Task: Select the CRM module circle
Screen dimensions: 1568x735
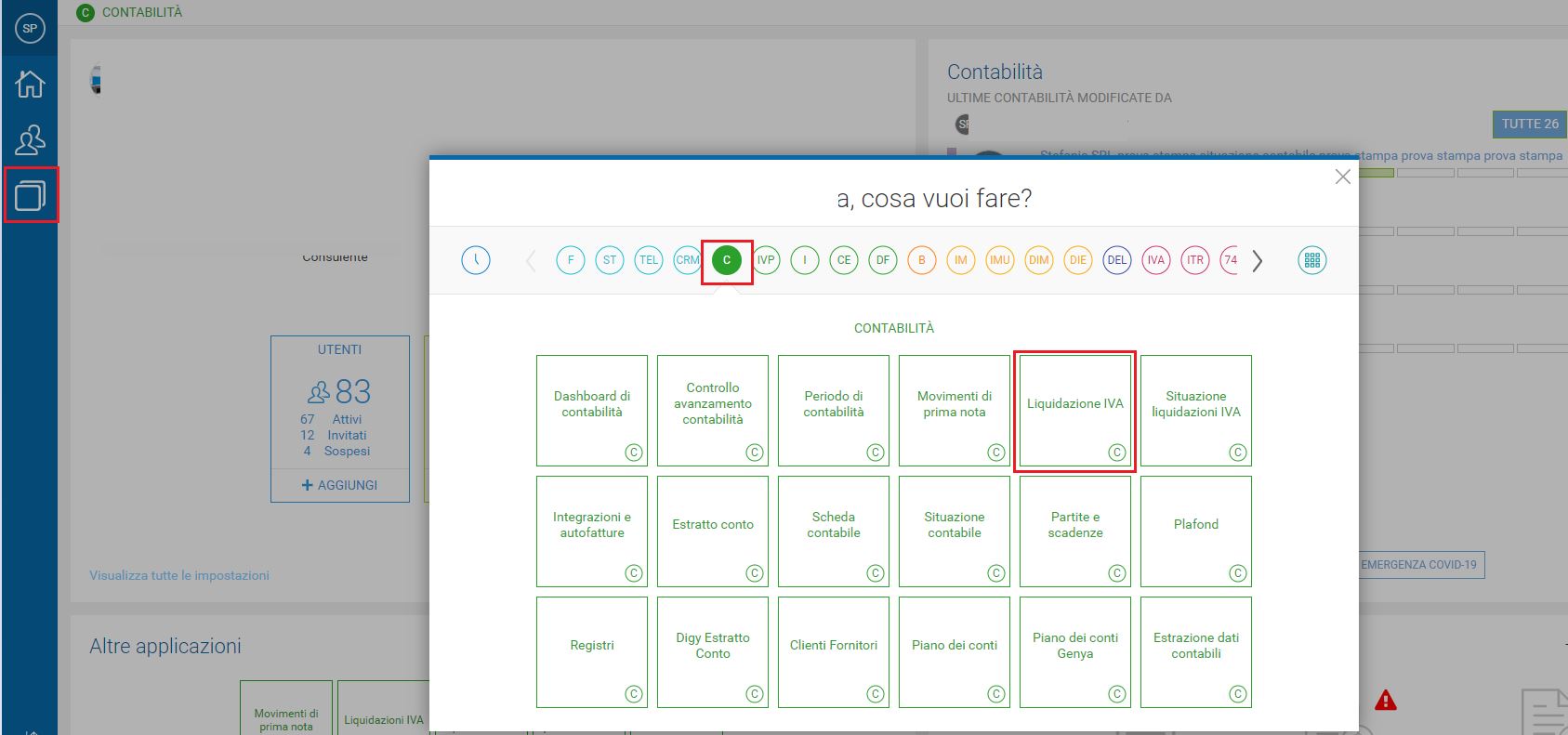Action: click(x=688, y=260)
